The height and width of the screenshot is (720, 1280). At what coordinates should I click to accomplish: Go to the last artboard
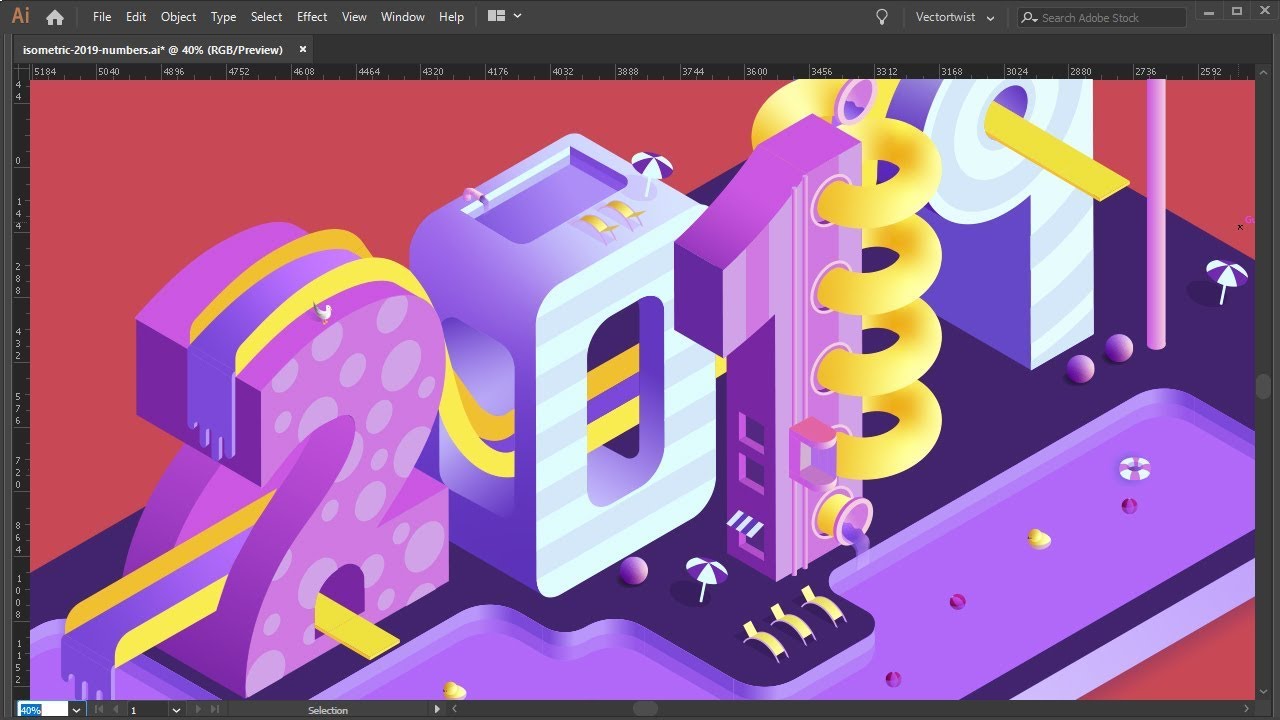(214, 710)
